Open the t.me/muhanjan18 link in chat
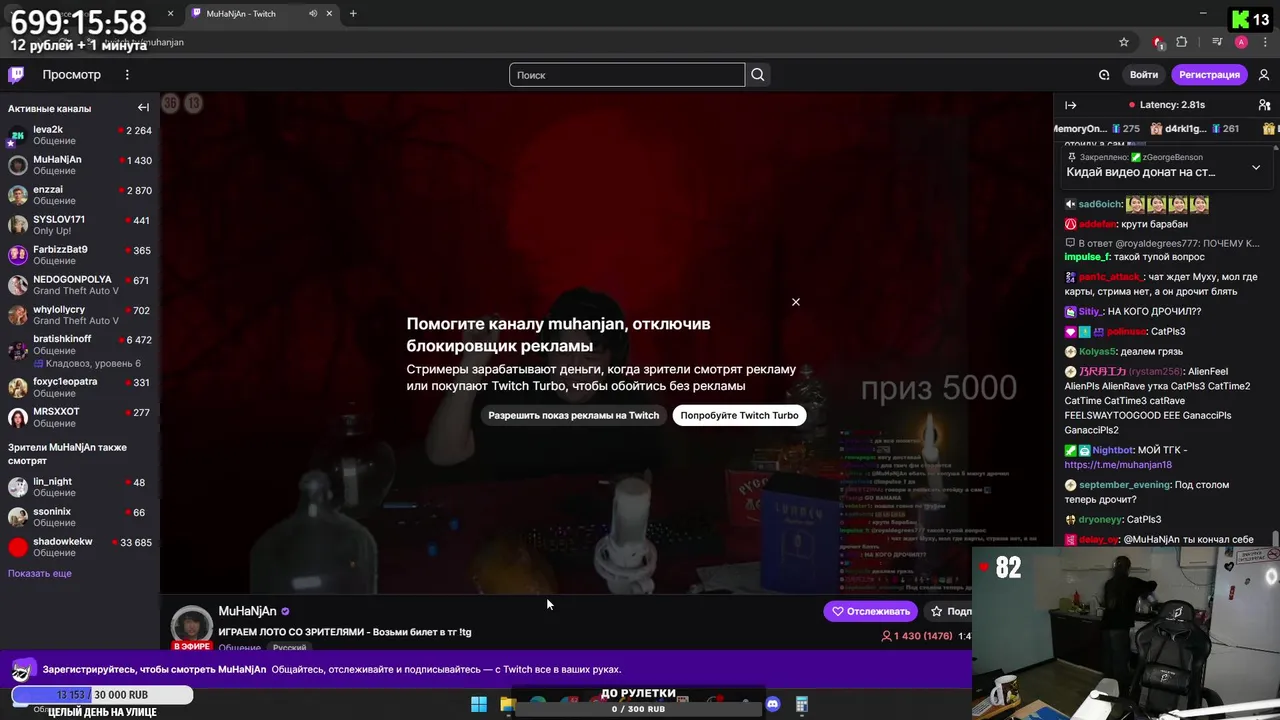The image size is (1280, 720). tap(1118, 465)
